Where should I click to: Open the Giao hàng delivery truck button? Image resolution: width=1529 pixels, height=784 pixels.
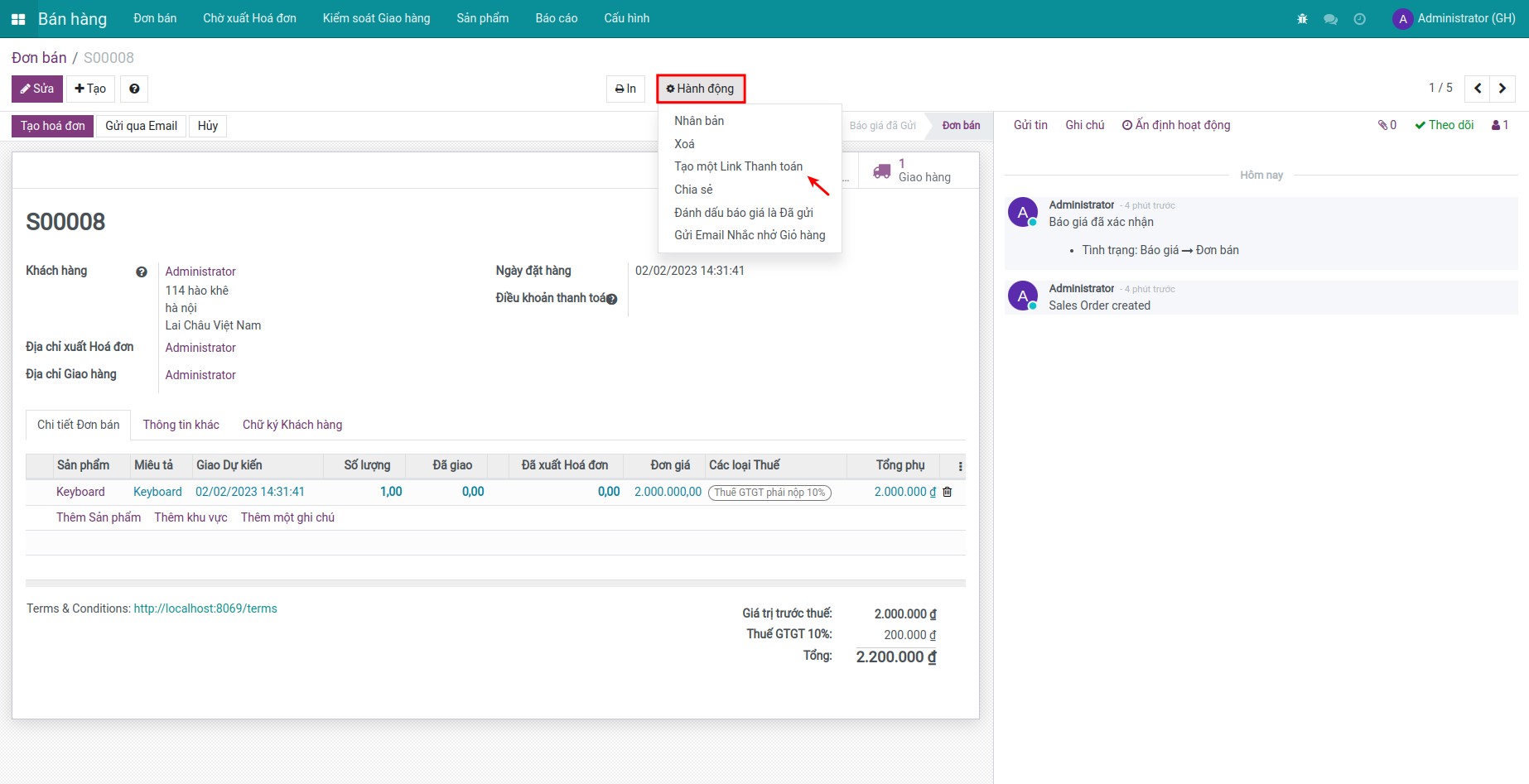[x=914, y=171]
